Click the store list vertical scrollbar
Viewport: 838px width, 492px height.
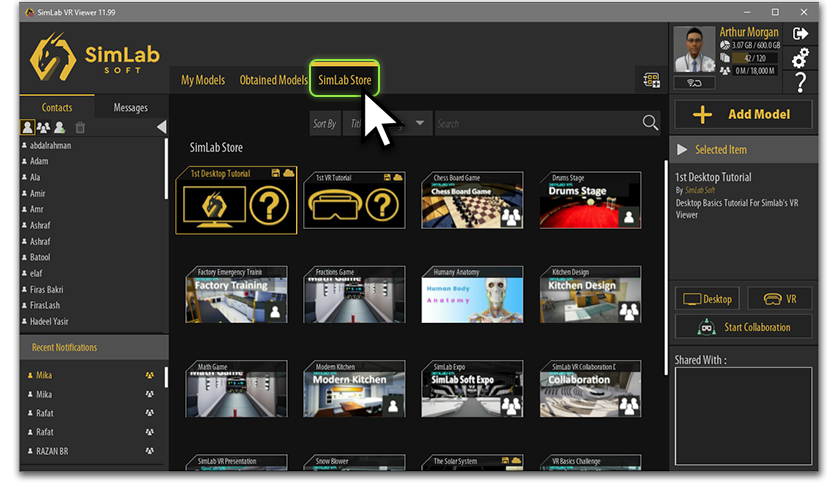(665, 267)
